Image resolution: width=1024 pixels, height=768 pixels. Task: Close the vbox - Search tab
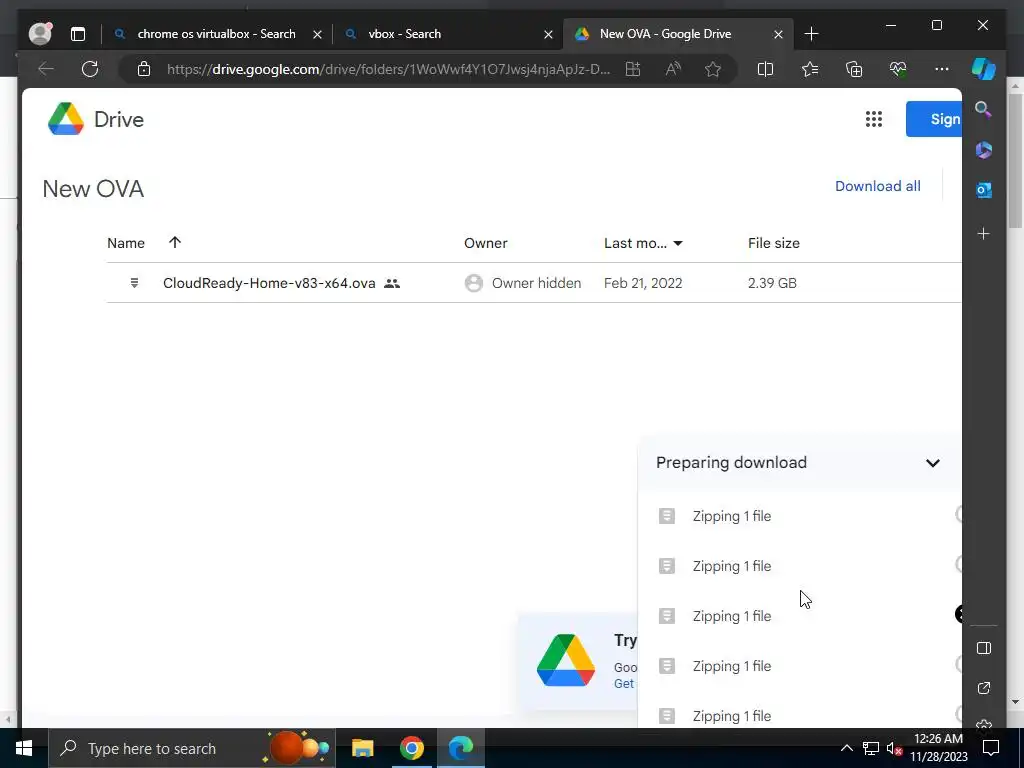(549, 35)
